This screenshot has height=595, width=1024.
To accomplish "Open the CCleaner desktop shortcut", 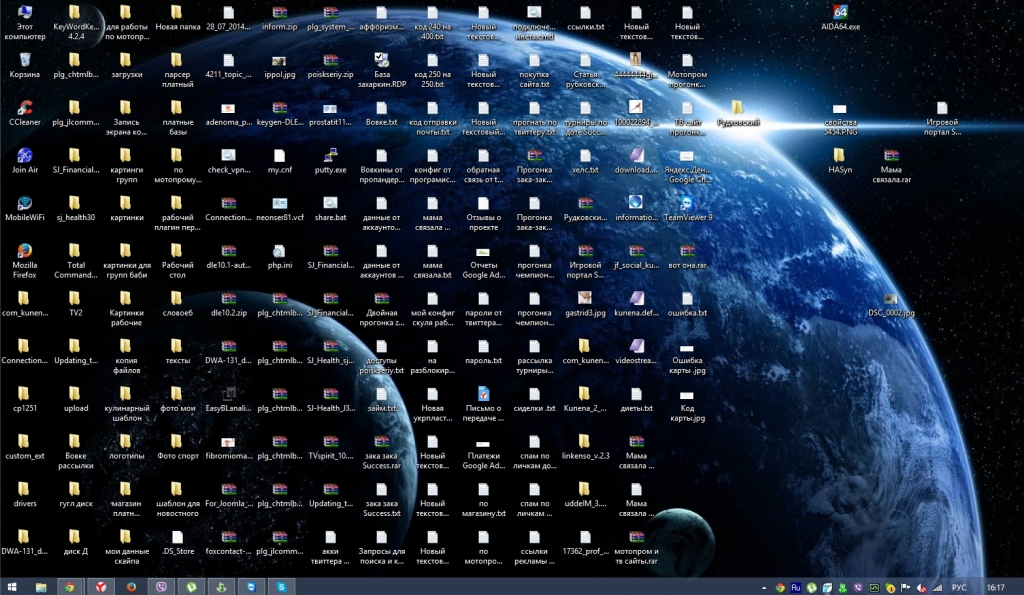I will pos(24,109).
